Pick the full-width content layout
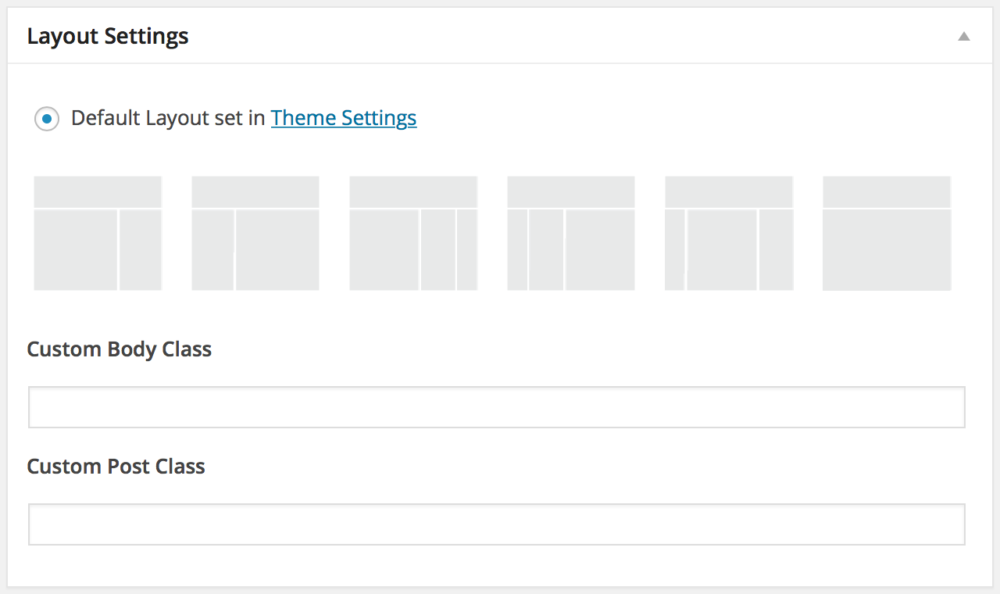The width and height of the screenshot is (1000, 594). [x=886, y=233]
